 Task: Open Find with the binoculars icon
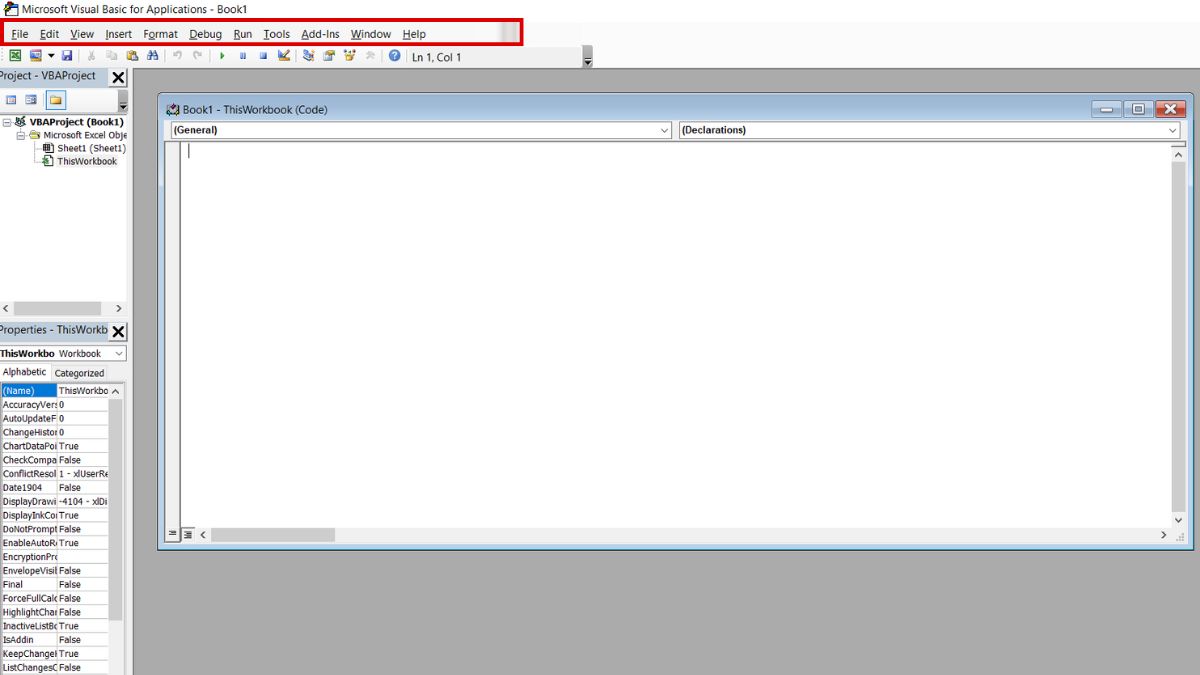pos(152,56)
